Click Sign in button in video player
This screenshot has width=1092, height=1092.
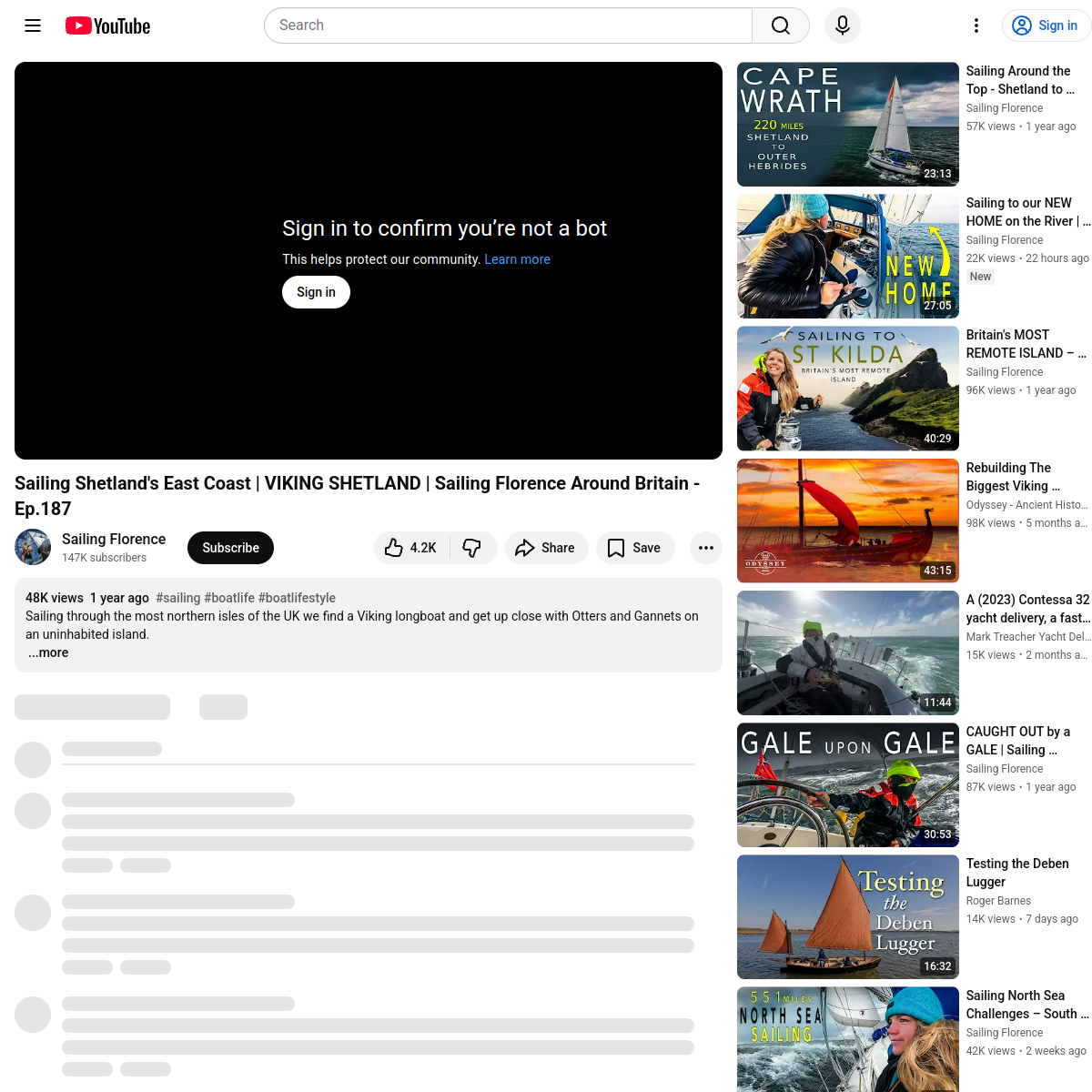316,292
